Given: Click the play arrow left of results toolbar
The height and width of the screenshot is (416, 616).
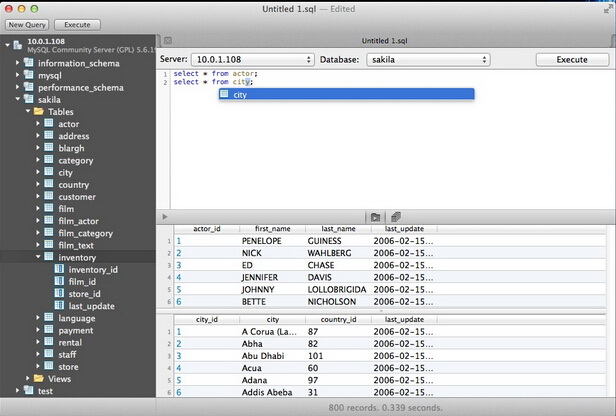Looking at the screenshot, I should [166, 216].
